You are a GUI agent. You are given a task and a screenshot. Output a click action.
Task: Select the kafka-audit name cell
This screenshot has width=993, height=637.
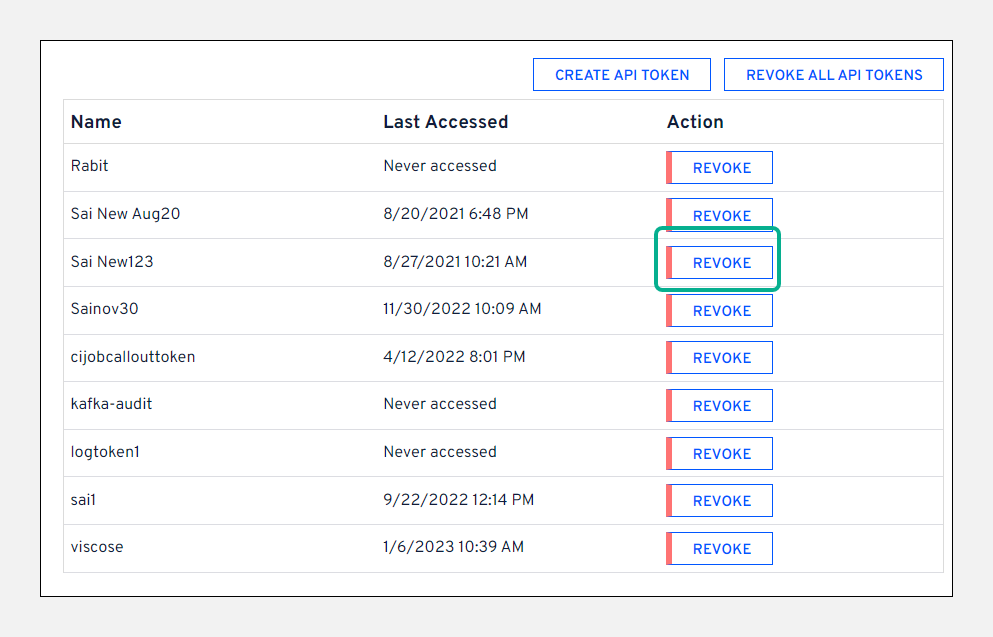[111, 404]
